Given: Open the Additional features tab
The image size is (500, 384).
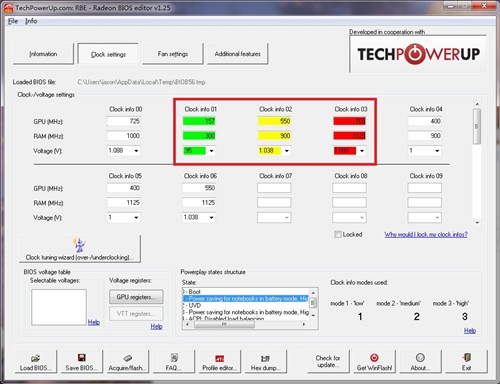Looking at the screenshot, I should coord(237,54).
